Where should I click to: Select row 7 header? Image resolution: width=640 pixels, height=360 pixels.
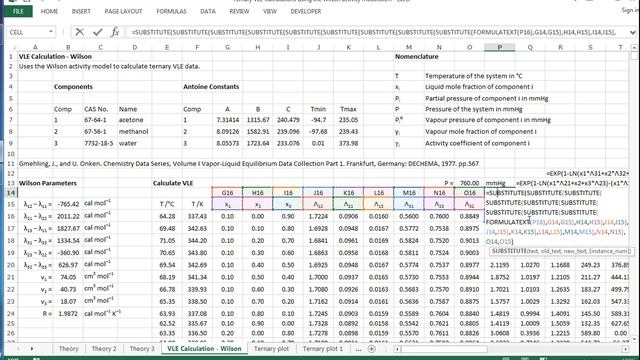11,120
